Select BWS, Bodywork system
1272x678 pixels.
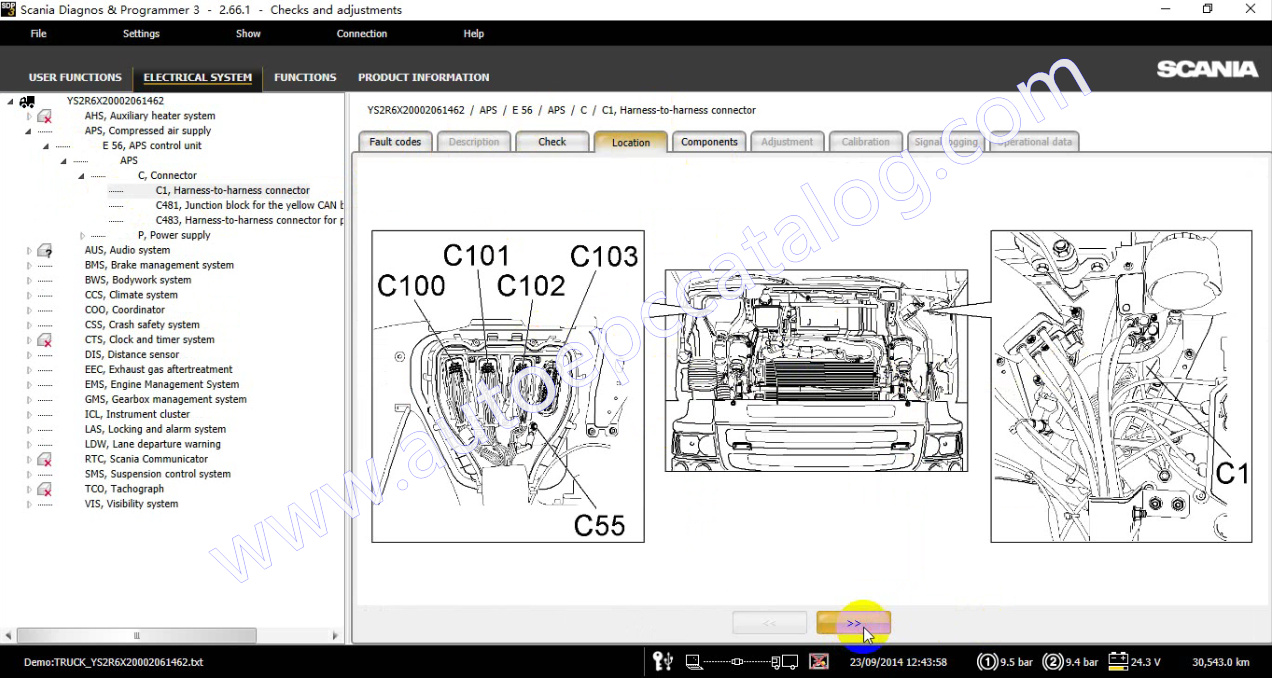[x=138, y=280]
